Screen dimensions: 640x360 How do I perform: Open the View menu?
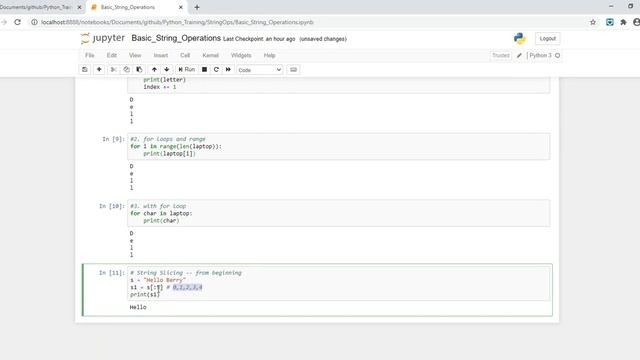point(135,56)
